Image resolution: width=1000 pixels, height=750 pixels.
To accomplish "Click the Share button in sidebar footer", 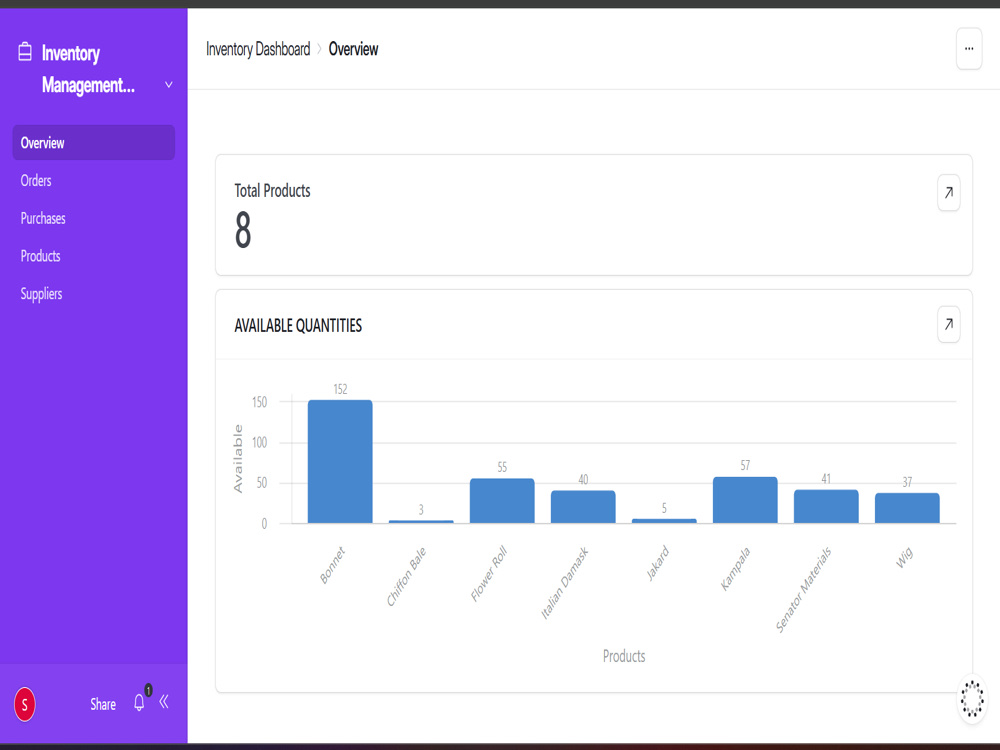I will (x=103, y=704).
